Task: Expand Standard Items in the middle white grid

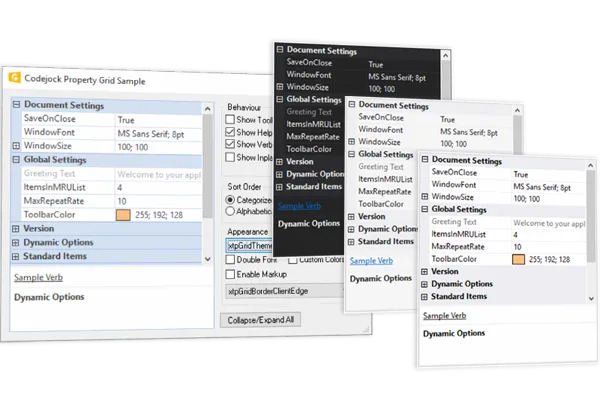Action: tap(351, 242)
